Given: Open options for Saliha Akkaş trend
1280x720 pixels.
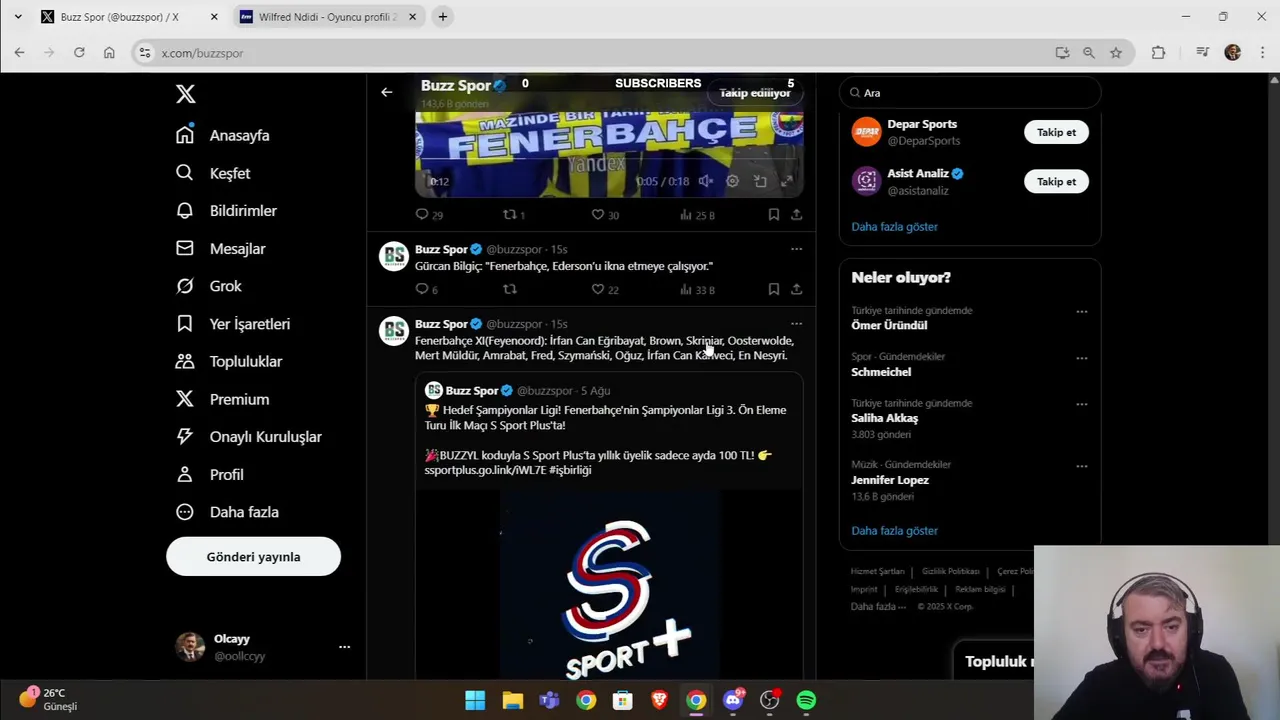Looking at the screenshot, I should point(1081,405).
